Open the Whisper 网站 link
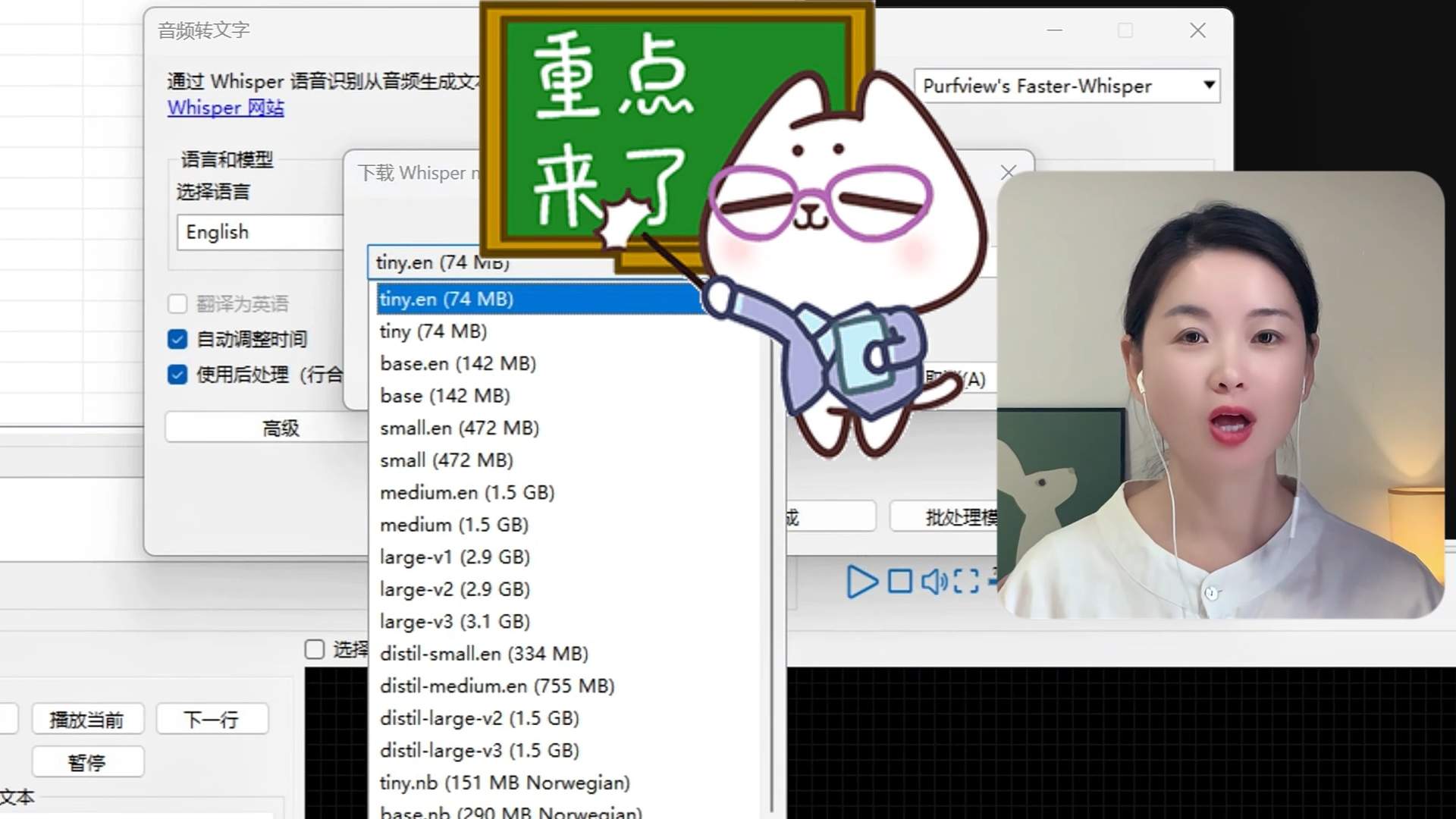1456x819 pixels. pyautogui.click(x=226, y=108)
